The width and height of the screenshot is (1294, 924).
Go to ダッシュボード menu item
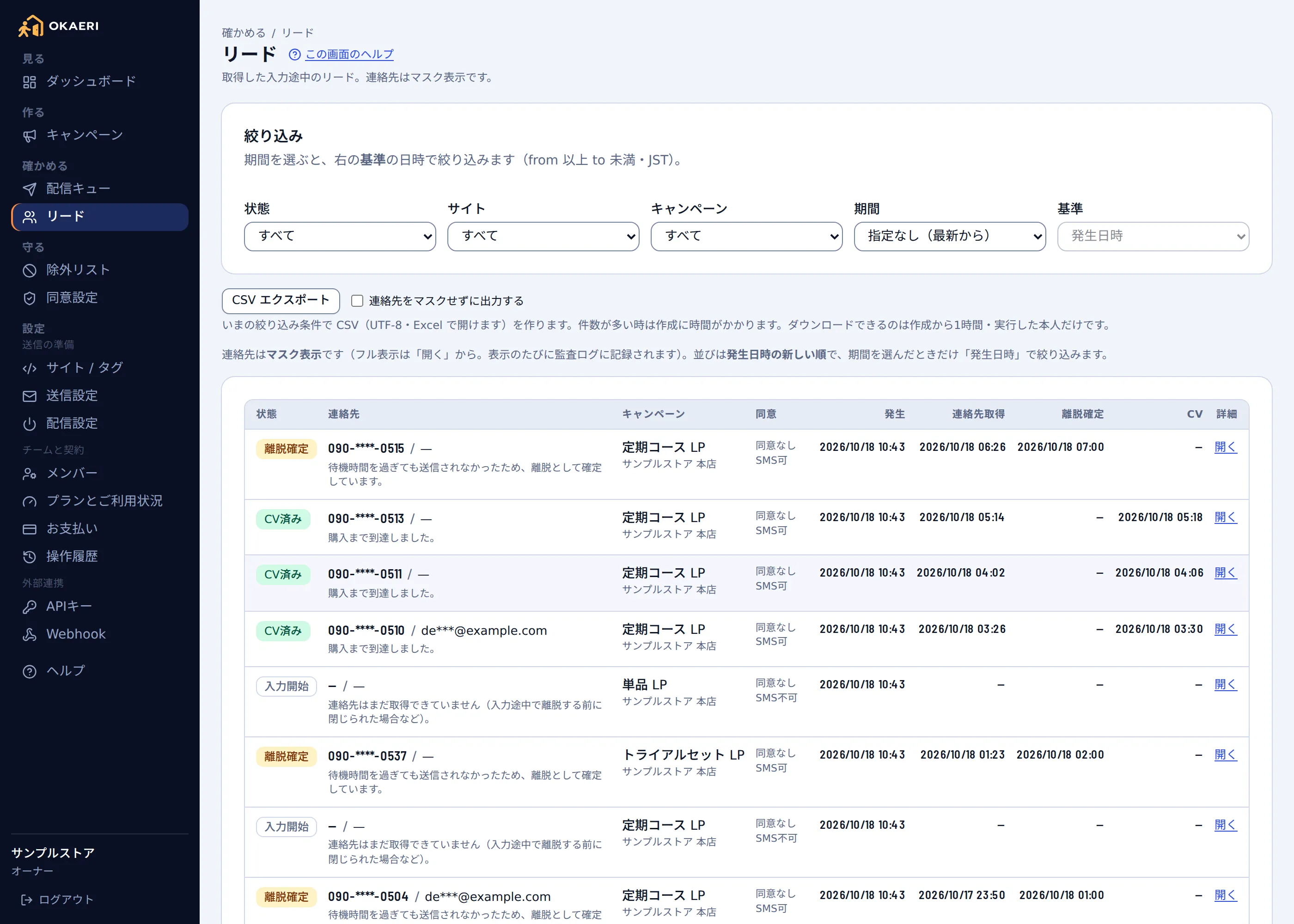(99, 81)
